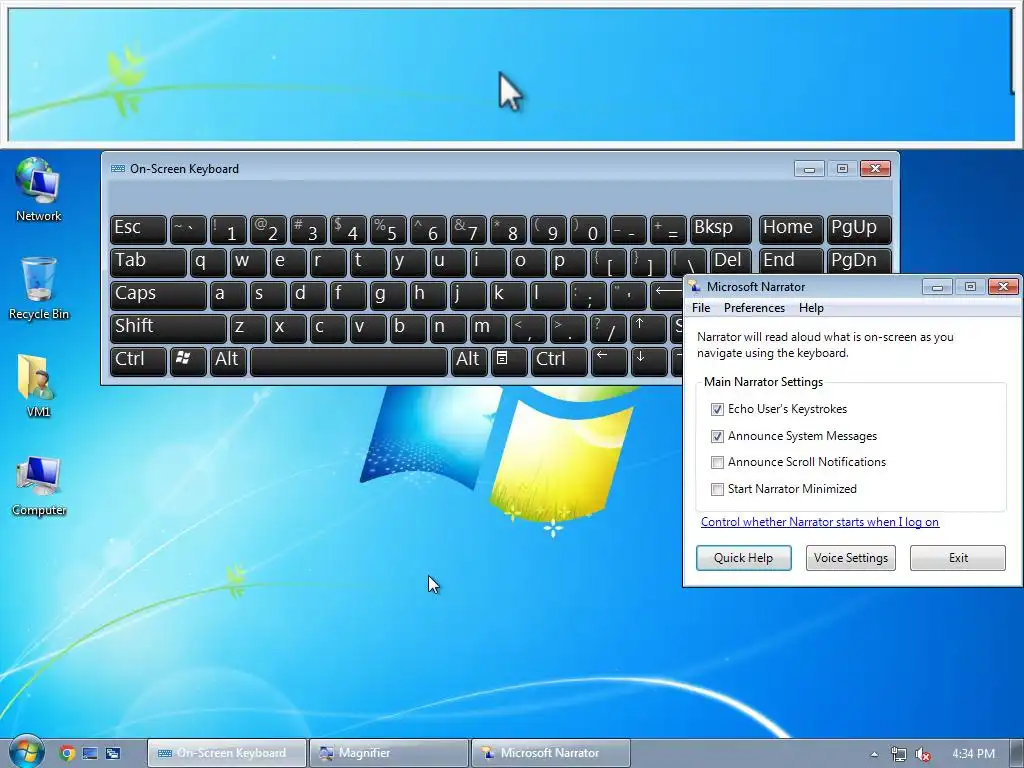Click the m key on On-Screen Keyboard
The height and width of the screenshot is (768, 1024).
[488, 328]
